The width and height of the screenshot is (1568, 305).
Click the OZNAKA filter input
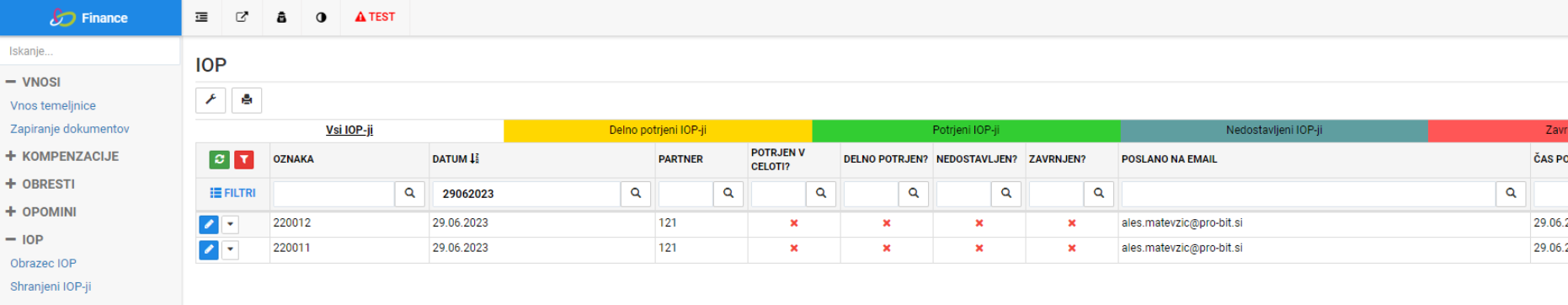click(333, 194)
